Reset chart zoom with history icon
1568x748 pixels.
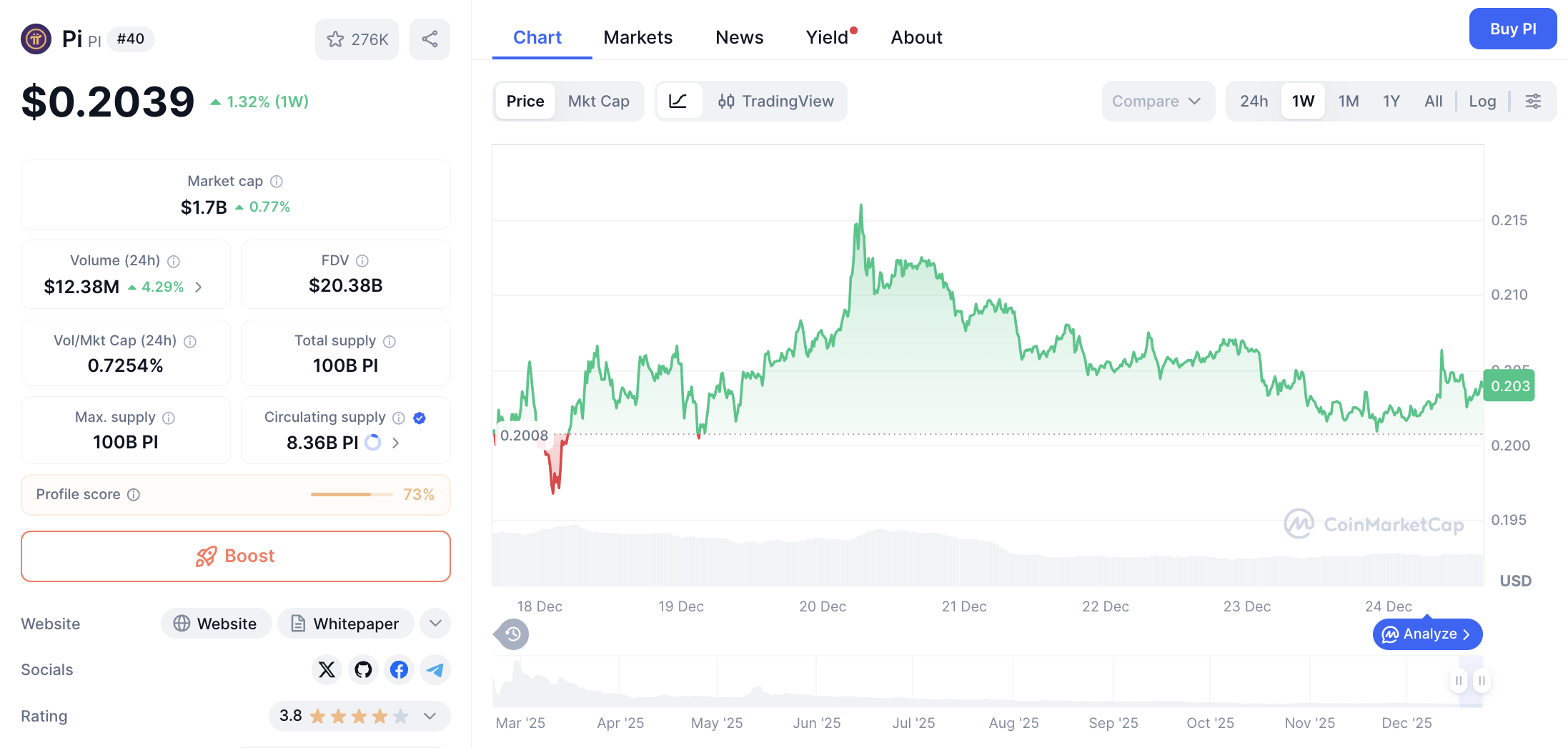coord(511,634)
